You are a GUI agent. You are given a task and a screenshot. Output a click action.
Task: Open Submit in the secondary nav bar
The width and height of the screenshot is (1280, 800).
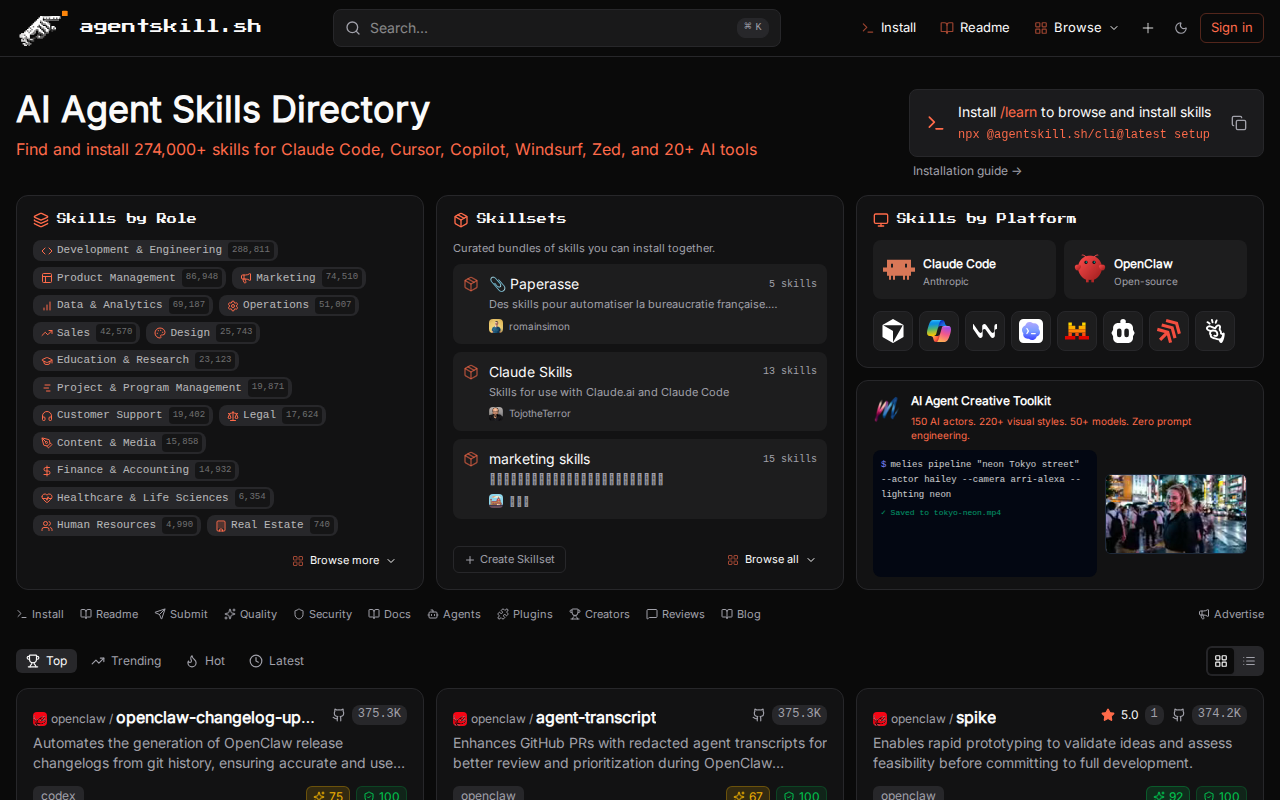tap(181, 614)
